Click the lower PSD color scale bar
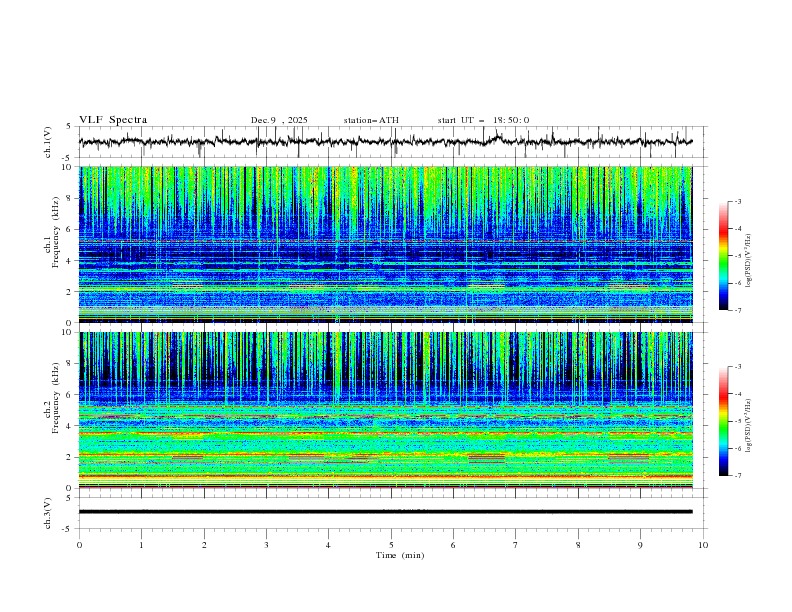The width and height of the screenshot is (792, 612). 724,421
